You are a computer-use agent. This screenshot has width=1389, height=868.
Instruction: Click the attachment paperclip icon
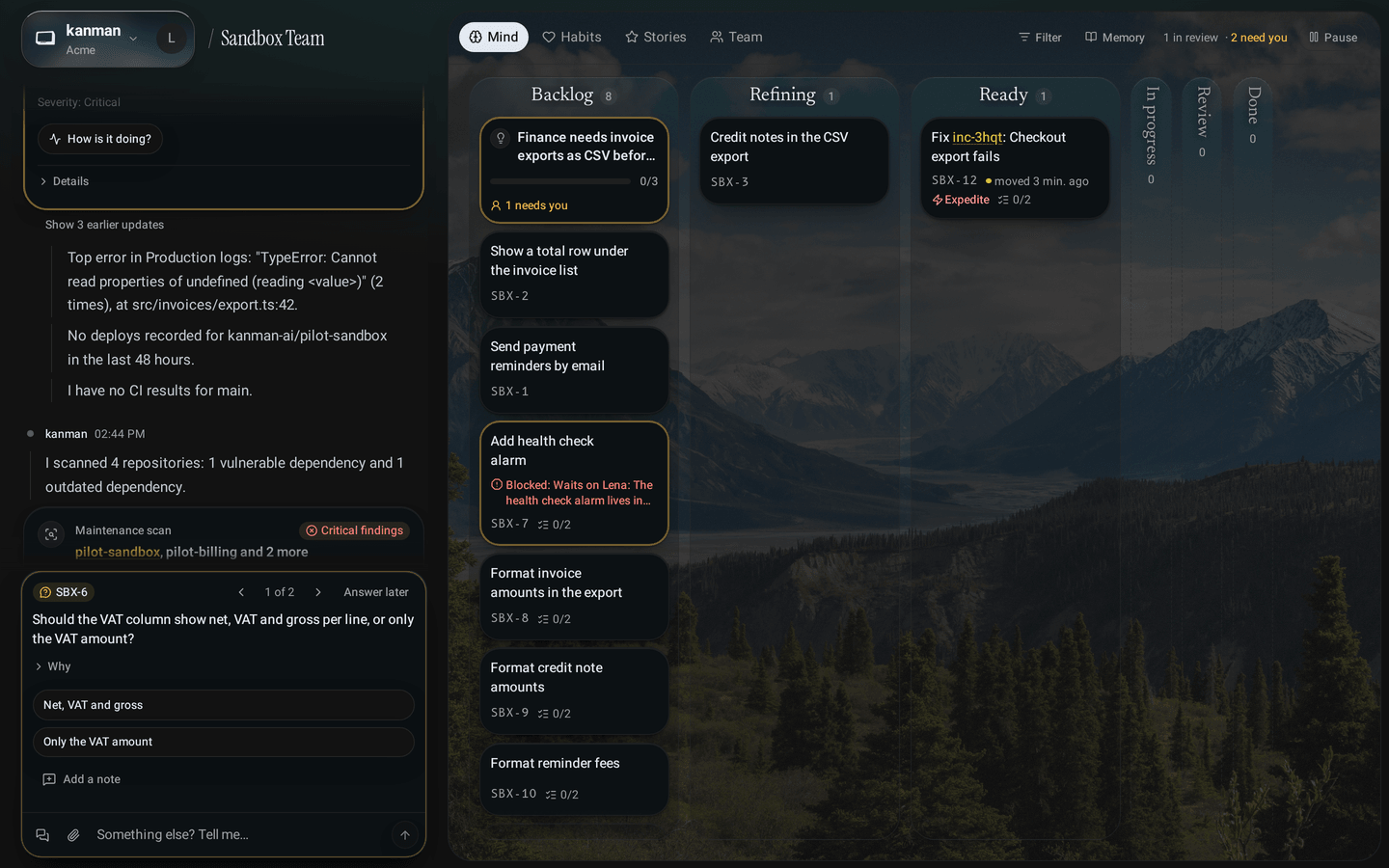pyautogui.click(x=73, y=835)
